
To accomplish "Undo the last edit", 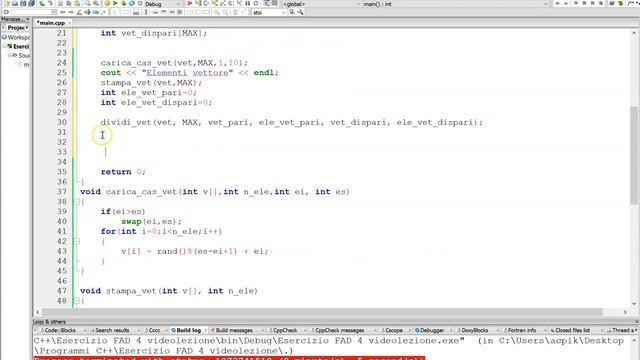I will (42, 3).
